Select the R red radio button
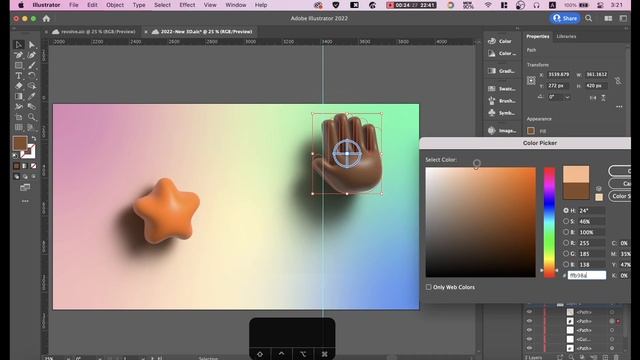Screen dimensions: 640x360 pyautogui.click(x=566, y=242)
